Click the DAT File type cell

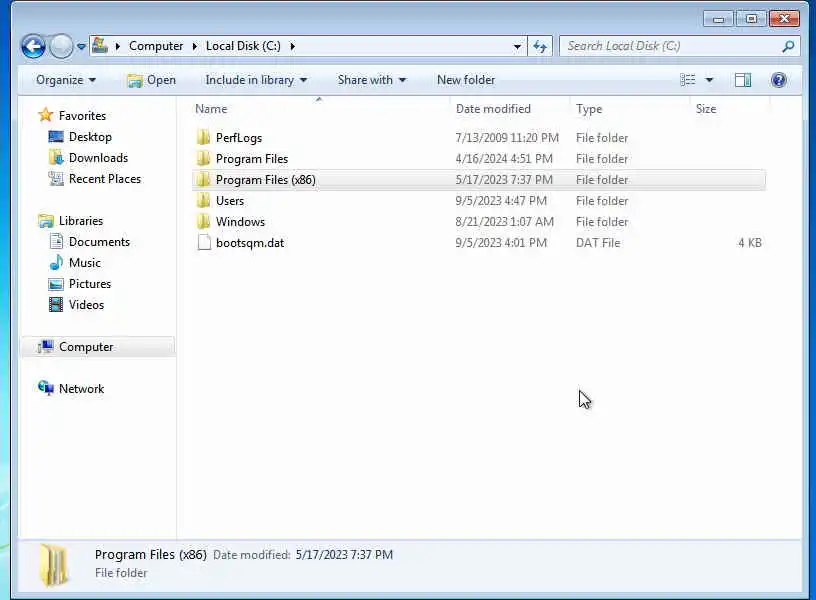click(x=598, y=242)
